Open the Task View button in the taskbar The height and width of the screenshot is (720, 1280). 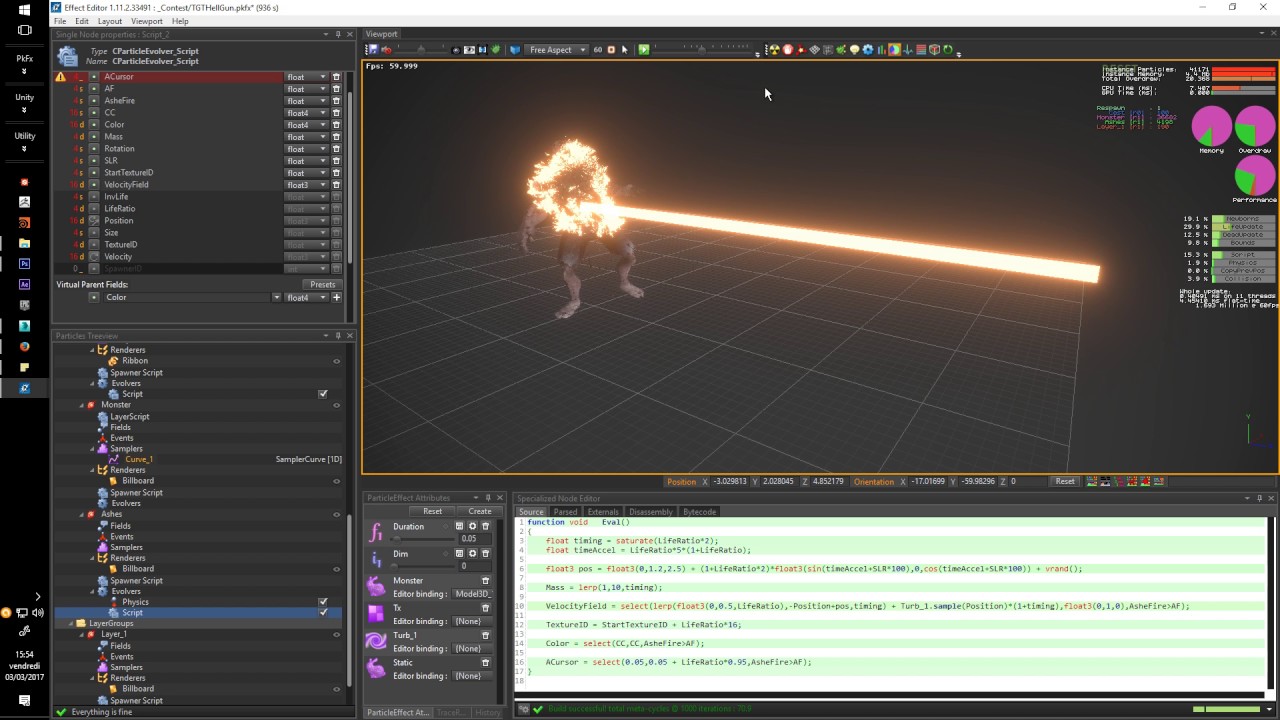pyautogui.click(x=24, y=30)
